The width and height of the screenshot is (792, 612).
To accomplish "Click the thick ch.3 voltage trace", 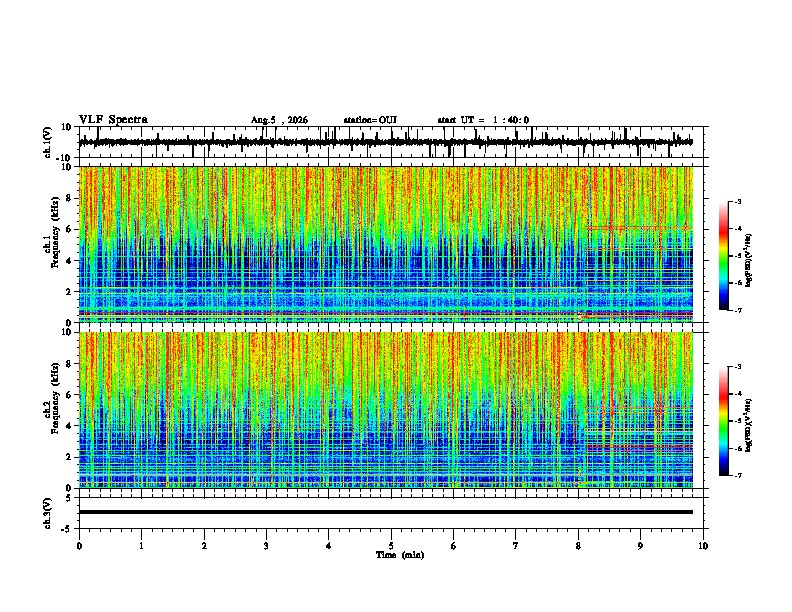I will (x=385, y=512).
